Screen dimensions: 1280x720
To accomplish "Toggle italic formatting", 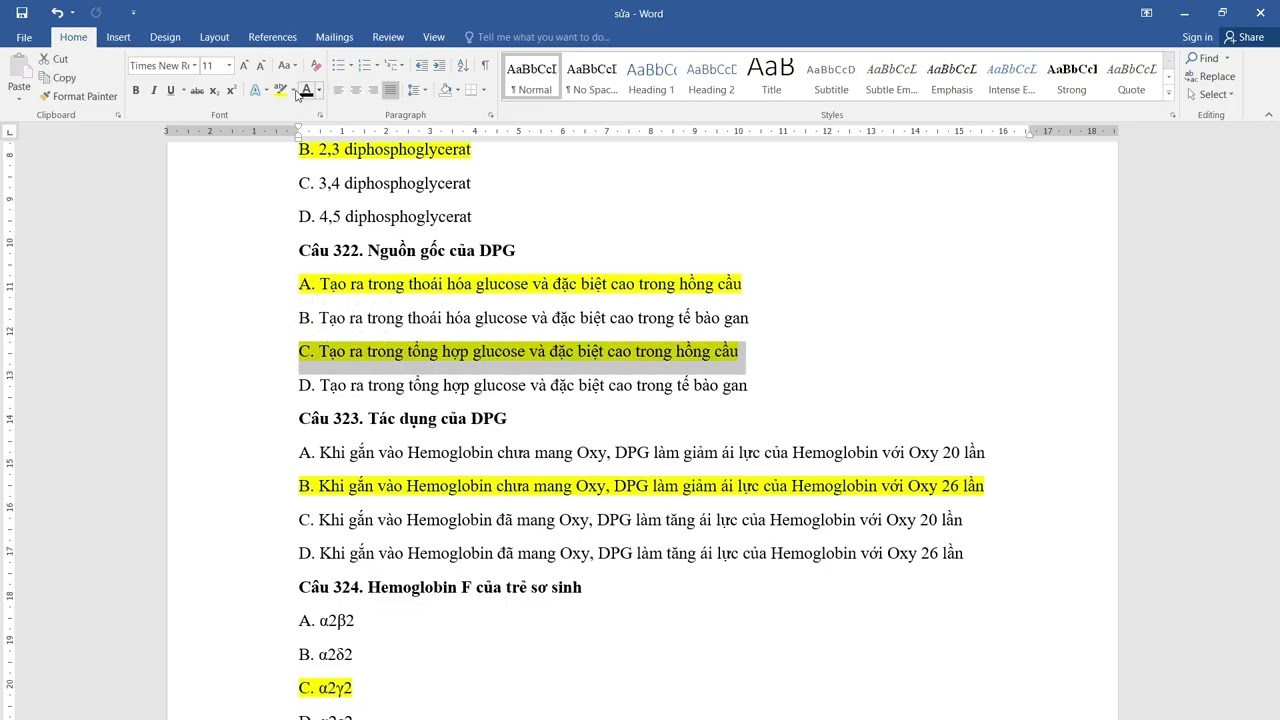I will pyautogui.click(x=153, y=90).
